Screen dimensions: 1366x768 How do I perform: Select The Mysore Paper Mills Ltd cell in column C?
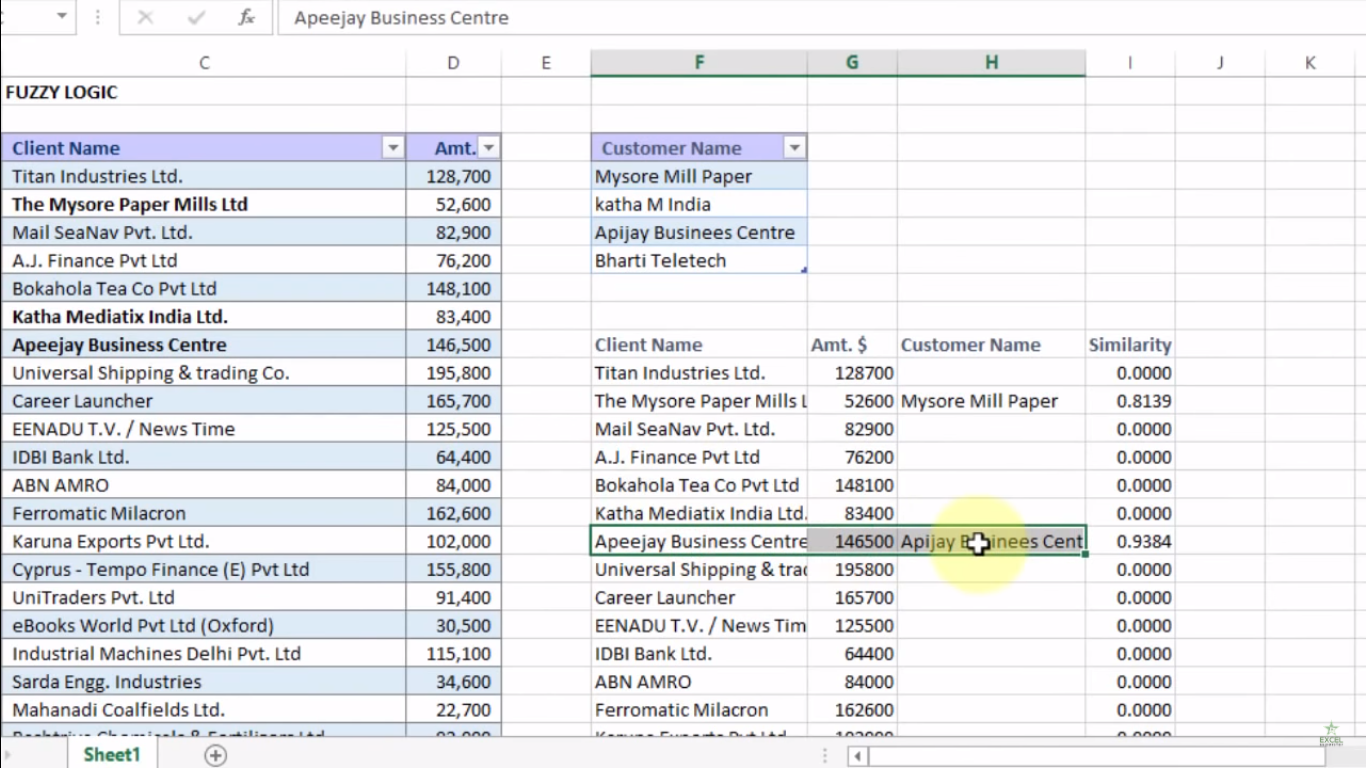pyautogui.click(x=204, y=204)
